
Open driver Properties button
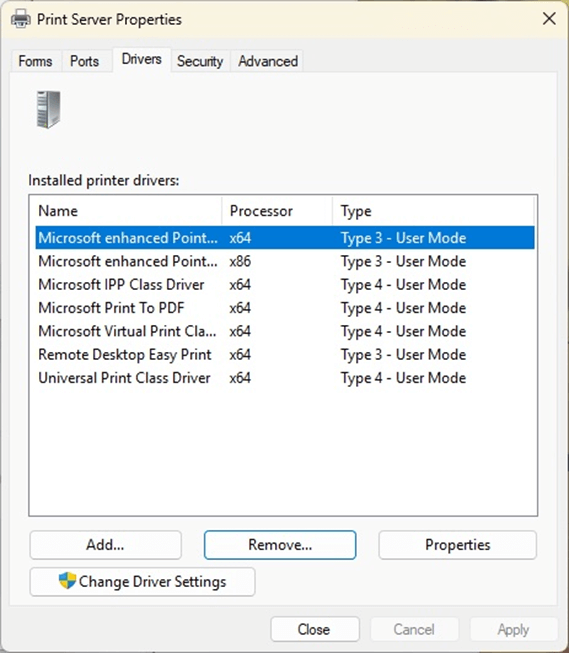tap(457, 545)
